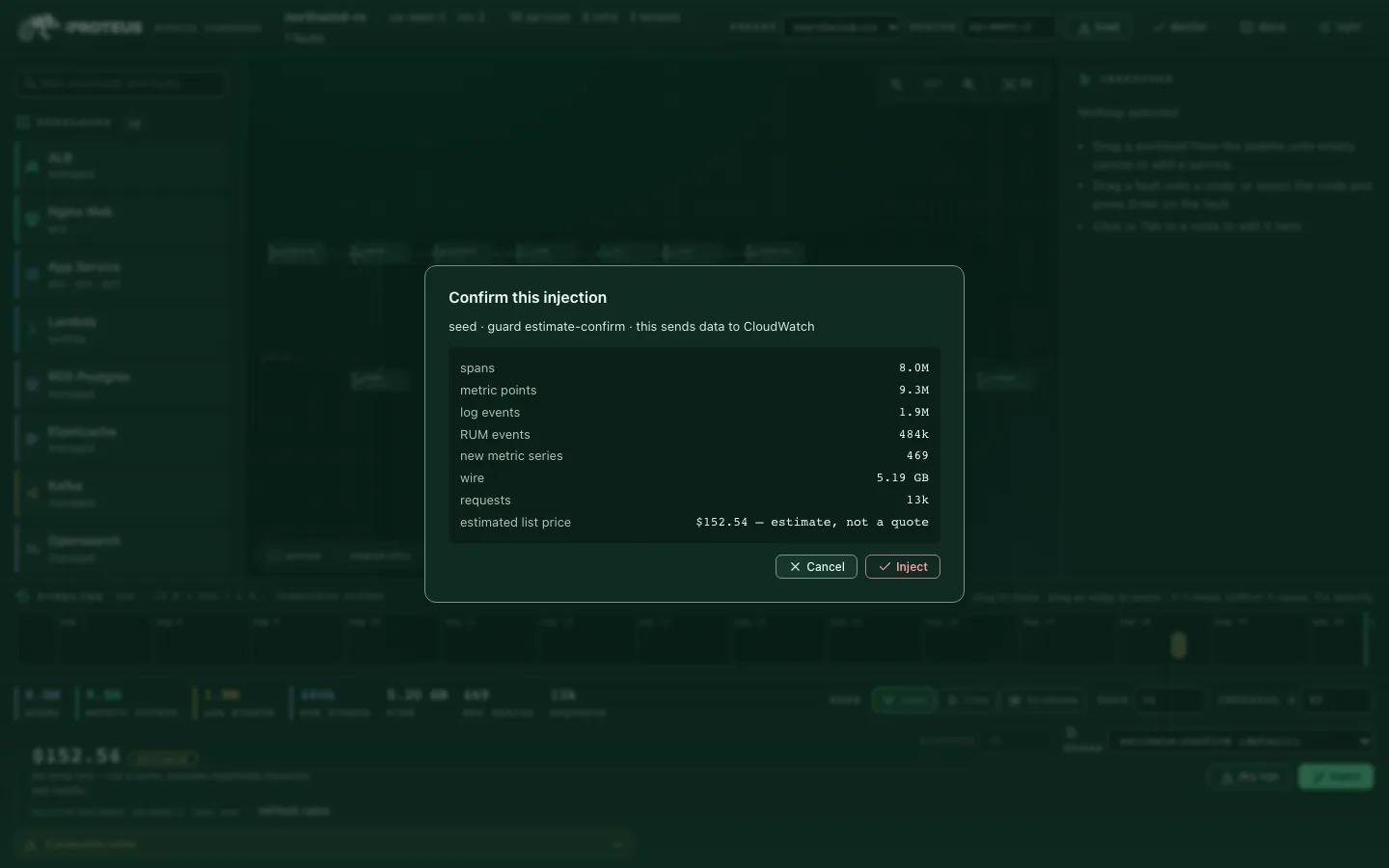Click the new metric series value 469
Screen dimensions: 1389x868
pos(917,456)
